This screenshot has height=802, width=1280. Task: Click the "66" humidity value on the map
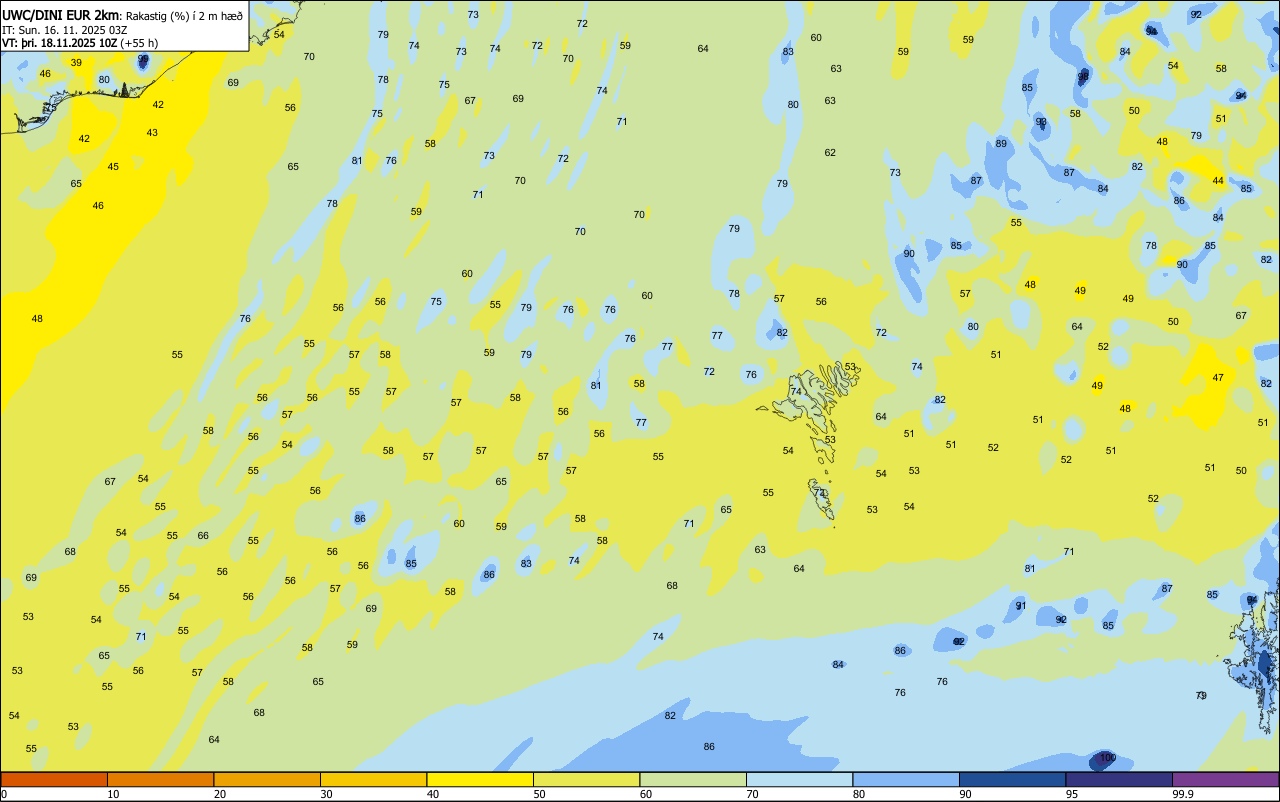point(203,535)
